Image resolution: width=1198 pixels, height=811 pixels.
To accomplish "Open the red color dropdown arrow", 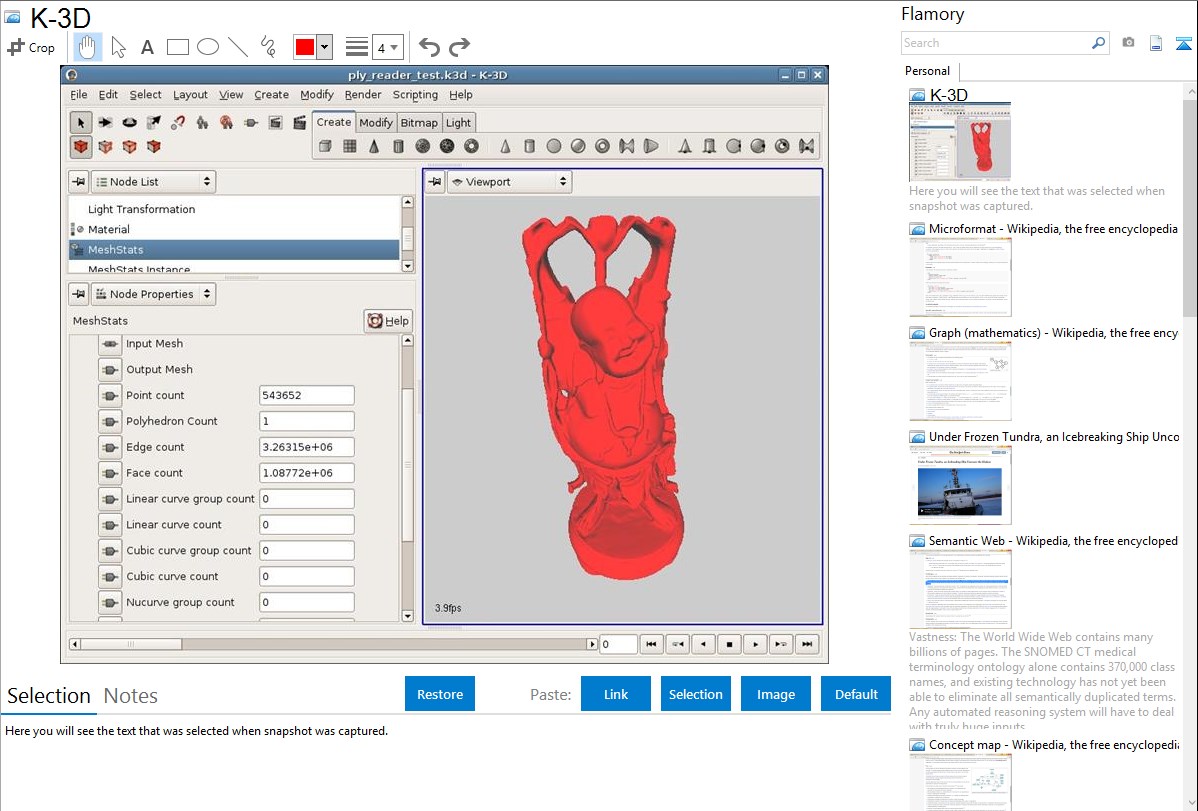I will click(x=324, y=47).
